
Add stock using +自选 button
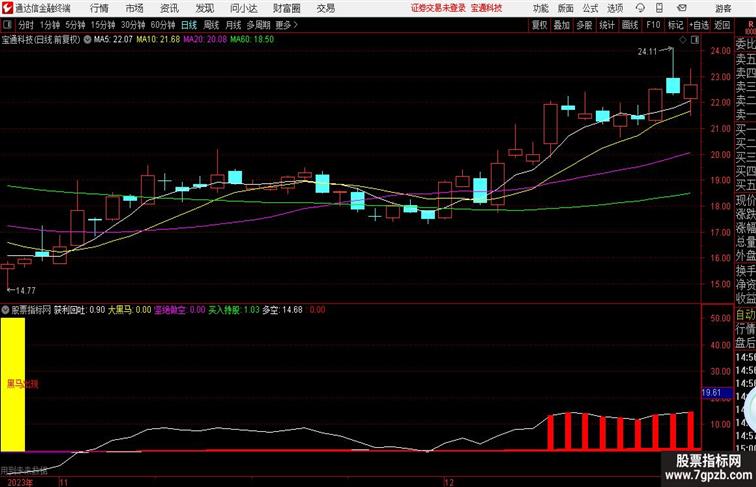[x=699, y=25]
